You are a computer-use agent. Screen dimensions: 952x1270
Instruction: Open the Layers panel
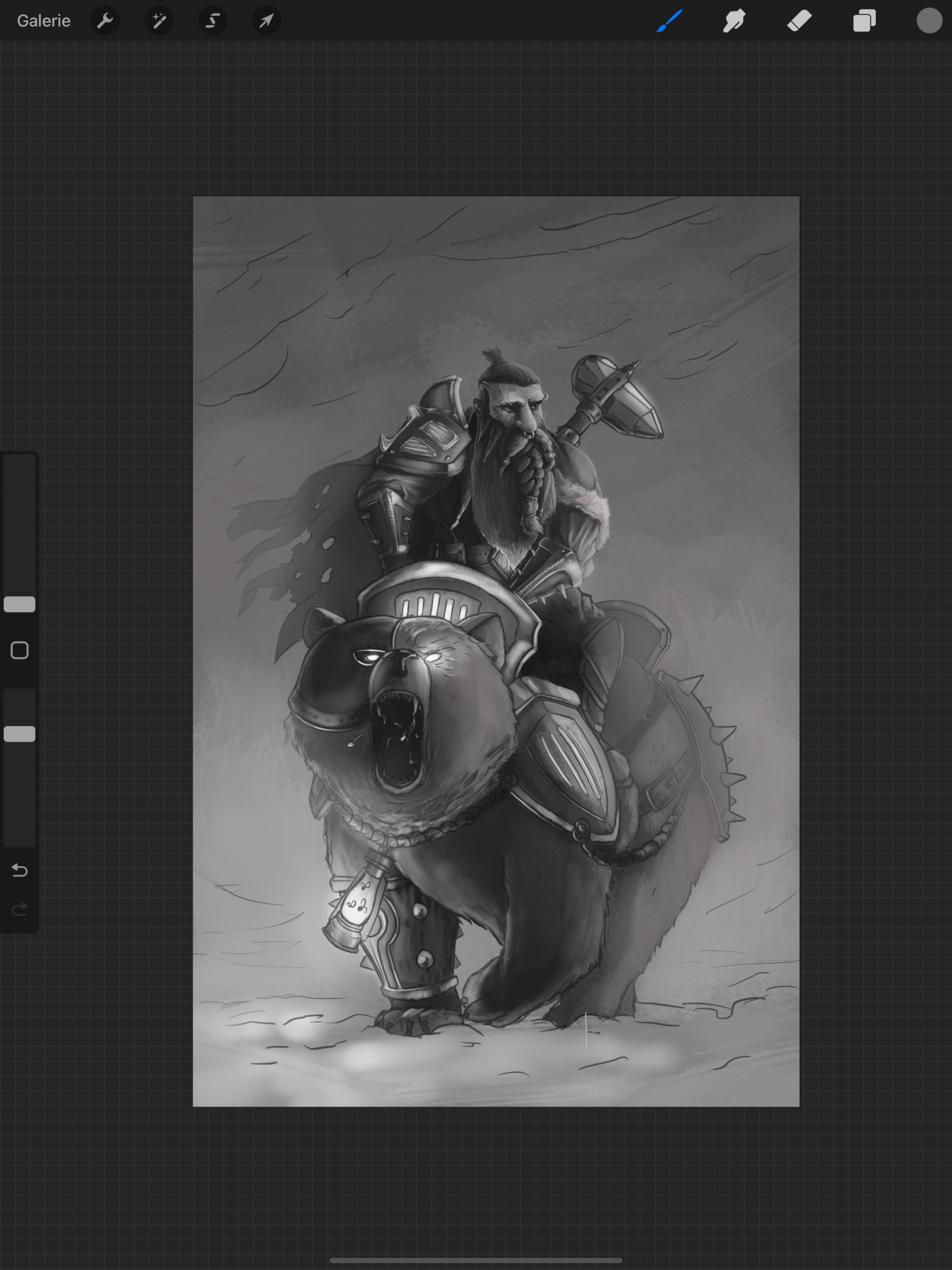click(x=864, y=21)
